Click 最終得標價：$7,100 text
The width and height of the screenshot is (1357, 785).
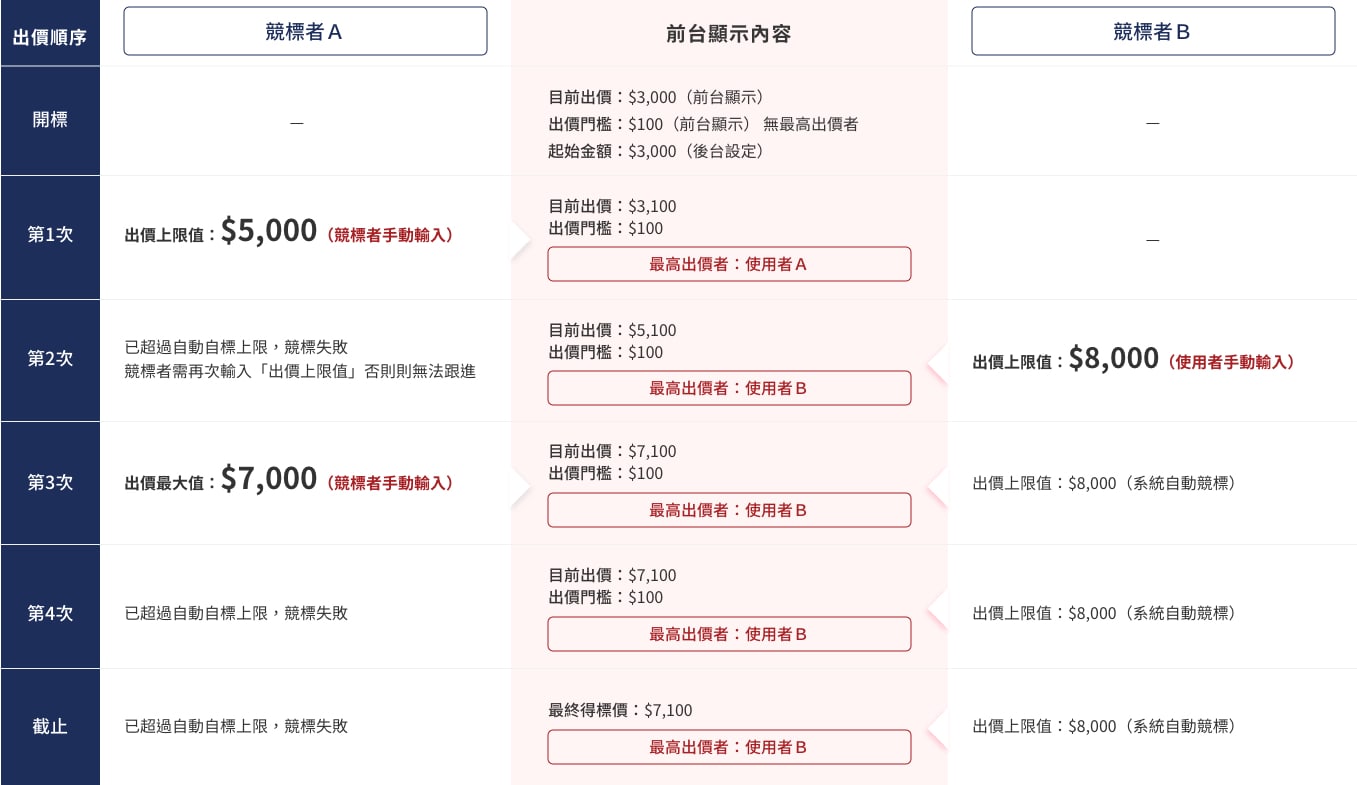[x=620, y=710]
